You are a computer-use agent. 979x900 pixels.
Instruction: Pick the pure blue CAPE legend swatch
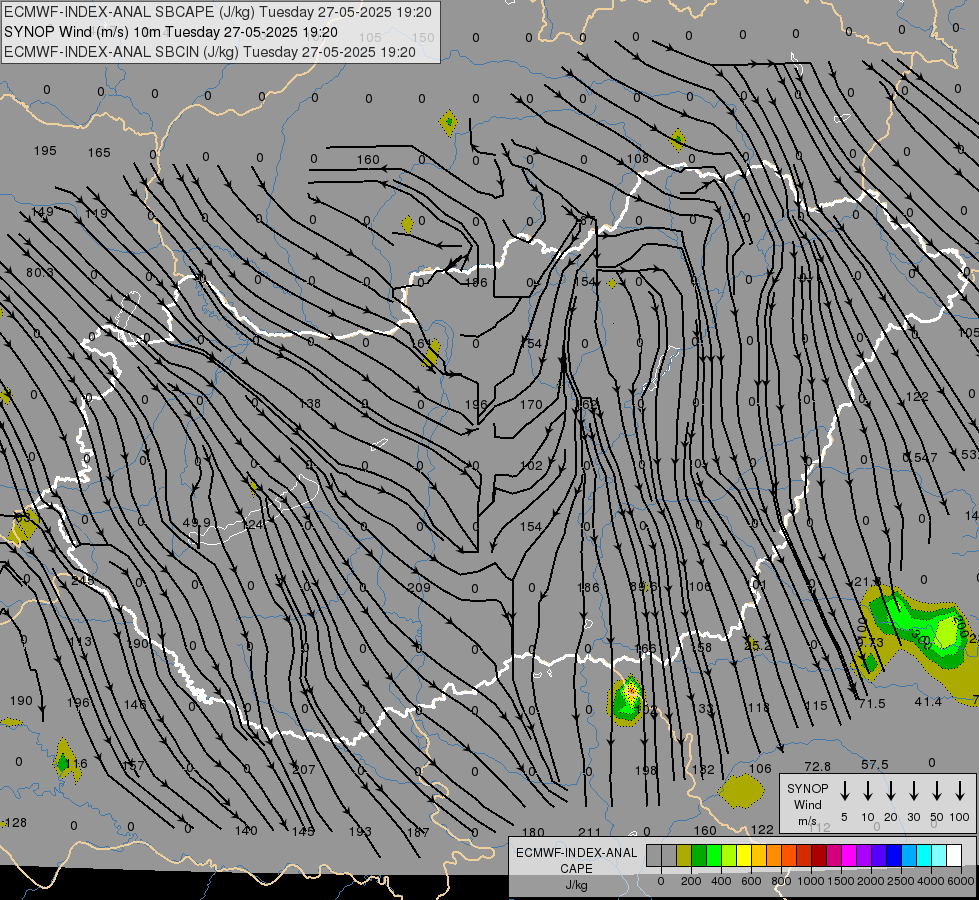tap(893, 856)
